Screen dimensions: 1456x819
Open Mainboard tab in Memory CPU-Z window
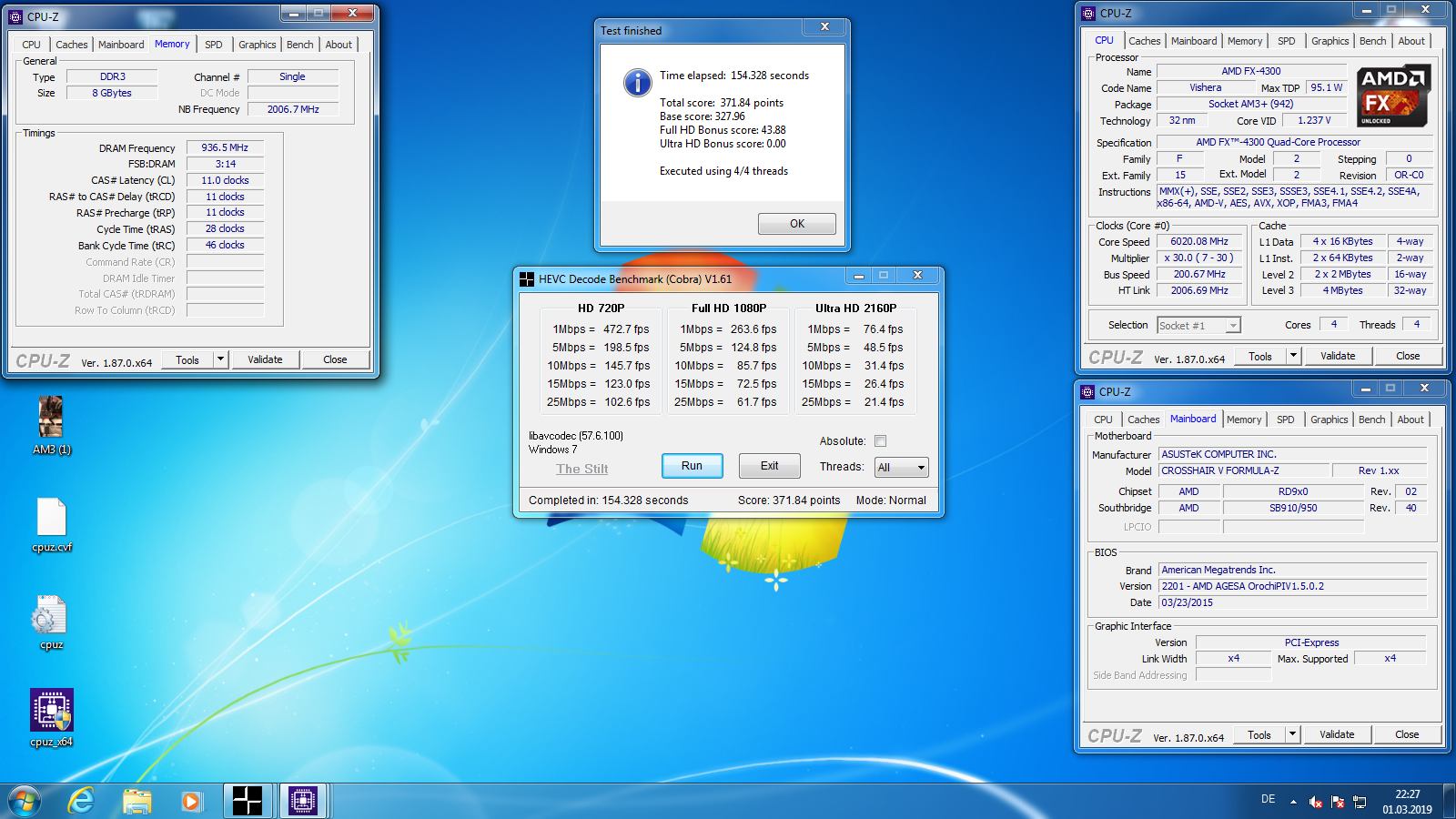point(121,45)
